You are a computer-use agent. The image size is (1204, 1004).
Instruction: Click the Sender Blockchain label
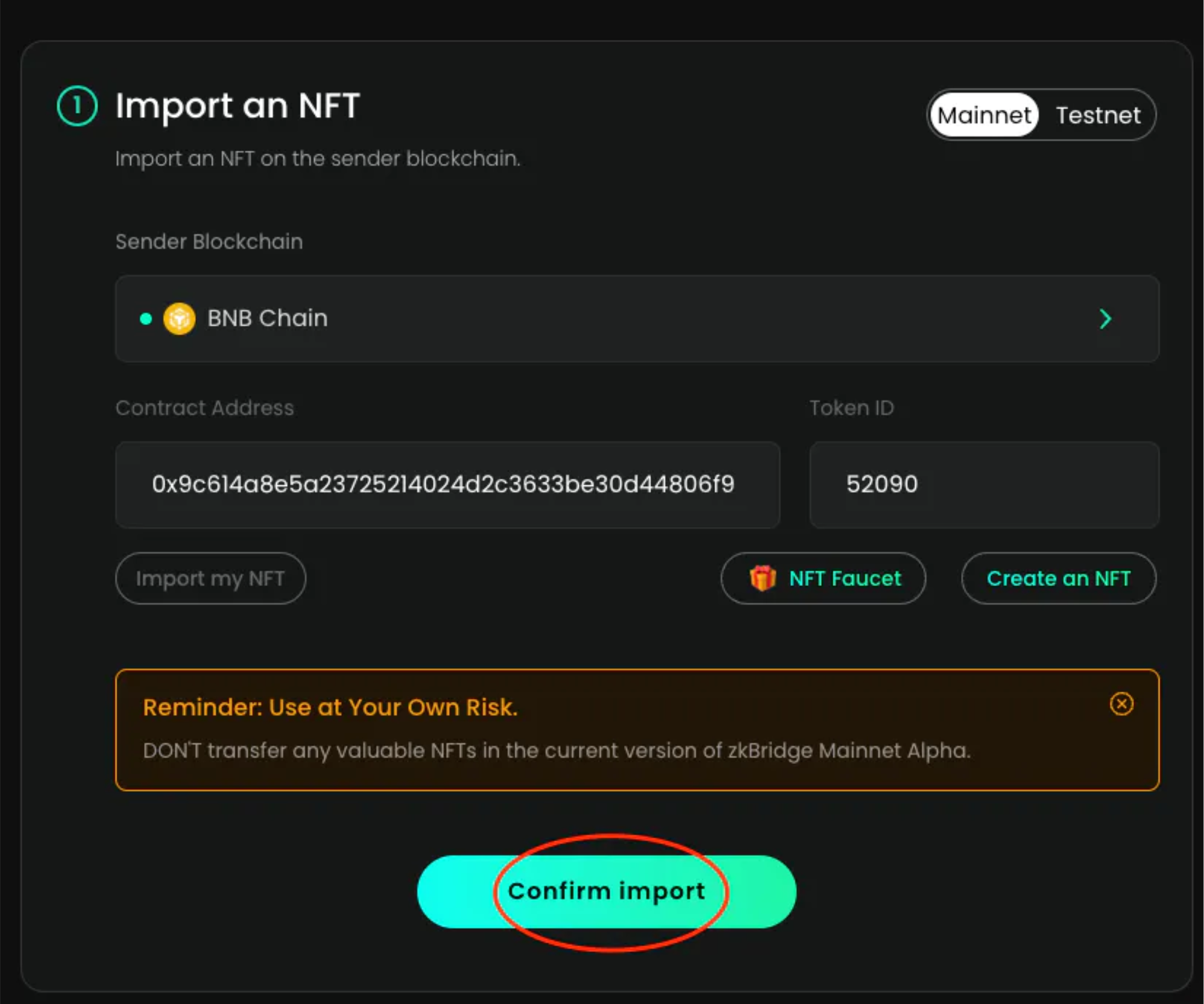(x=209, y=241)
